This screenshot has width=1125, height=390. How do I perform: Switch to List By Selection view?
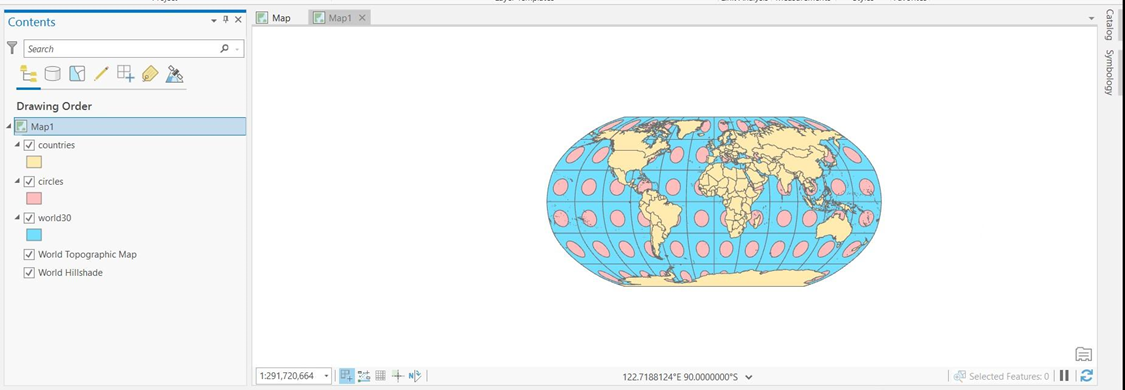coord(77,74)
